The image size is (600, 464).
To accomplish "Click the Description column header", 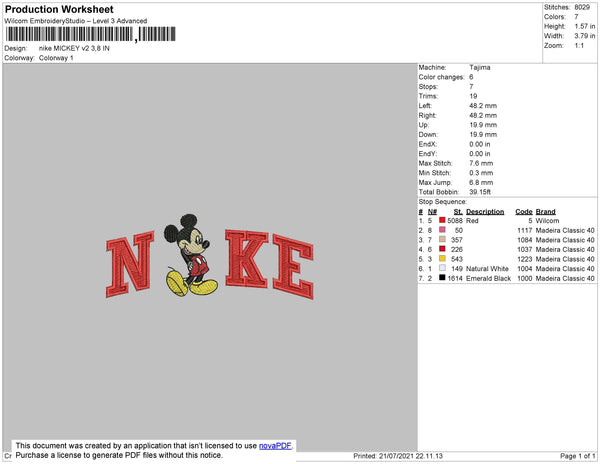I will [x=485, y=212].
